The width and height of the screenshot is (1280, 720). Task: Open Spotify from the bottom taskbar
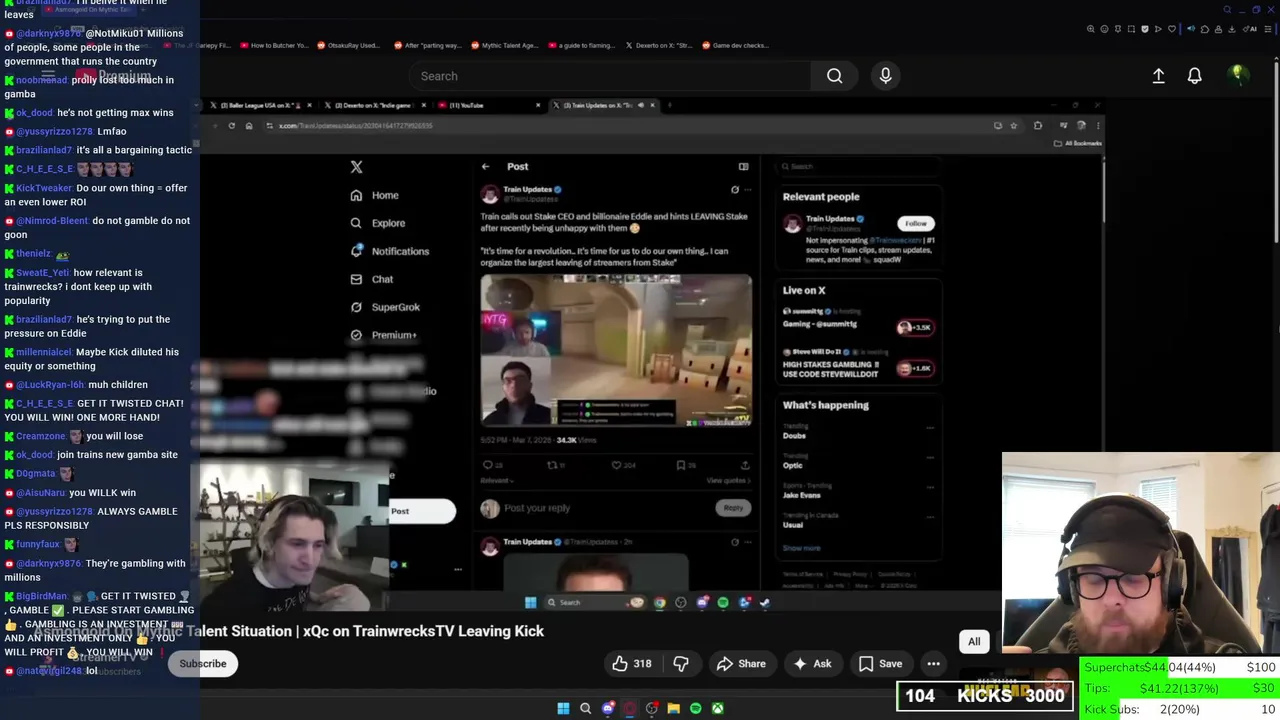click(x=696, y=709)
